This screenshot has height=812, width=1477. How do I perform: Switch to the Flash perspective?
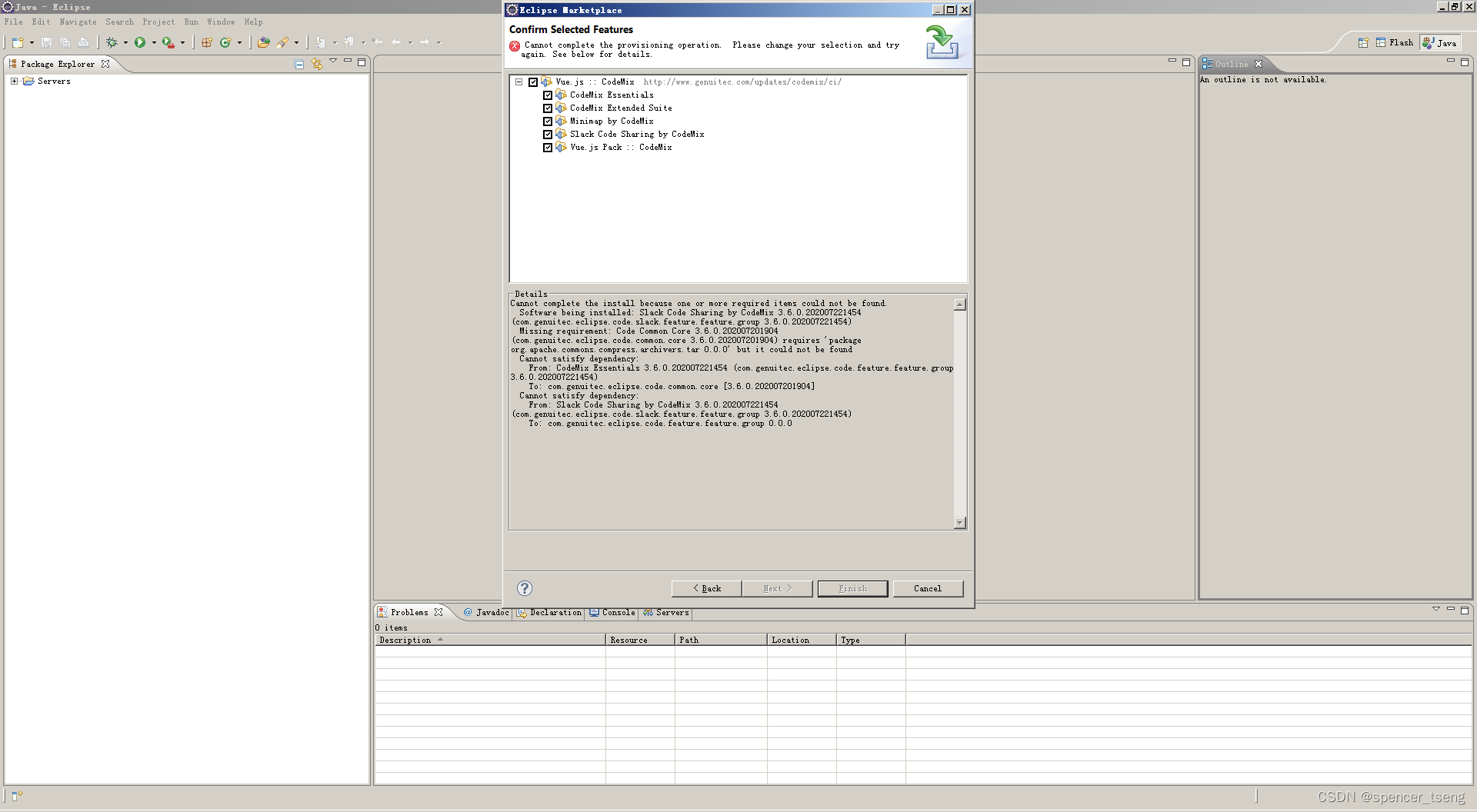coord(1395,43)
